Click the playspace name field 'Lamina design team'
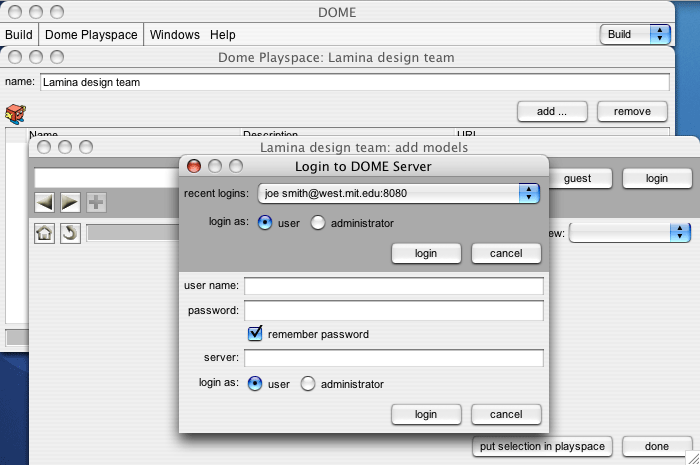 [x=355, y=82]
